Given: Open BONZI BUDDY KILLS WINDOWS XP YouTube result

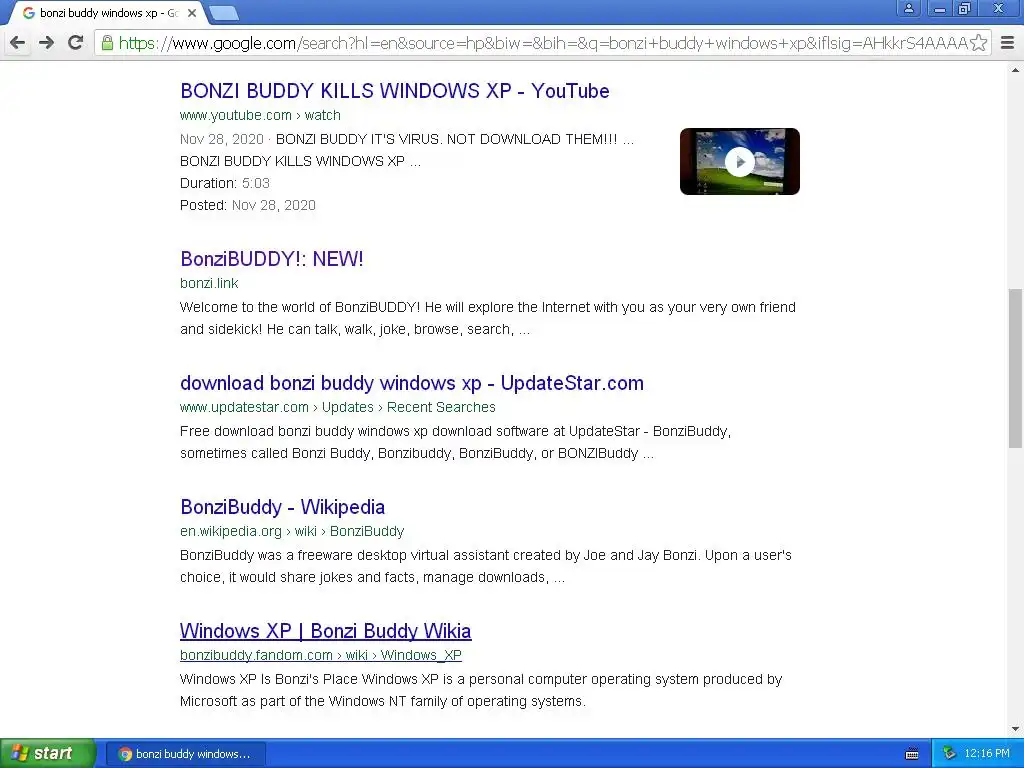Looking at the screenshot, I should click(x=394, y=91).
